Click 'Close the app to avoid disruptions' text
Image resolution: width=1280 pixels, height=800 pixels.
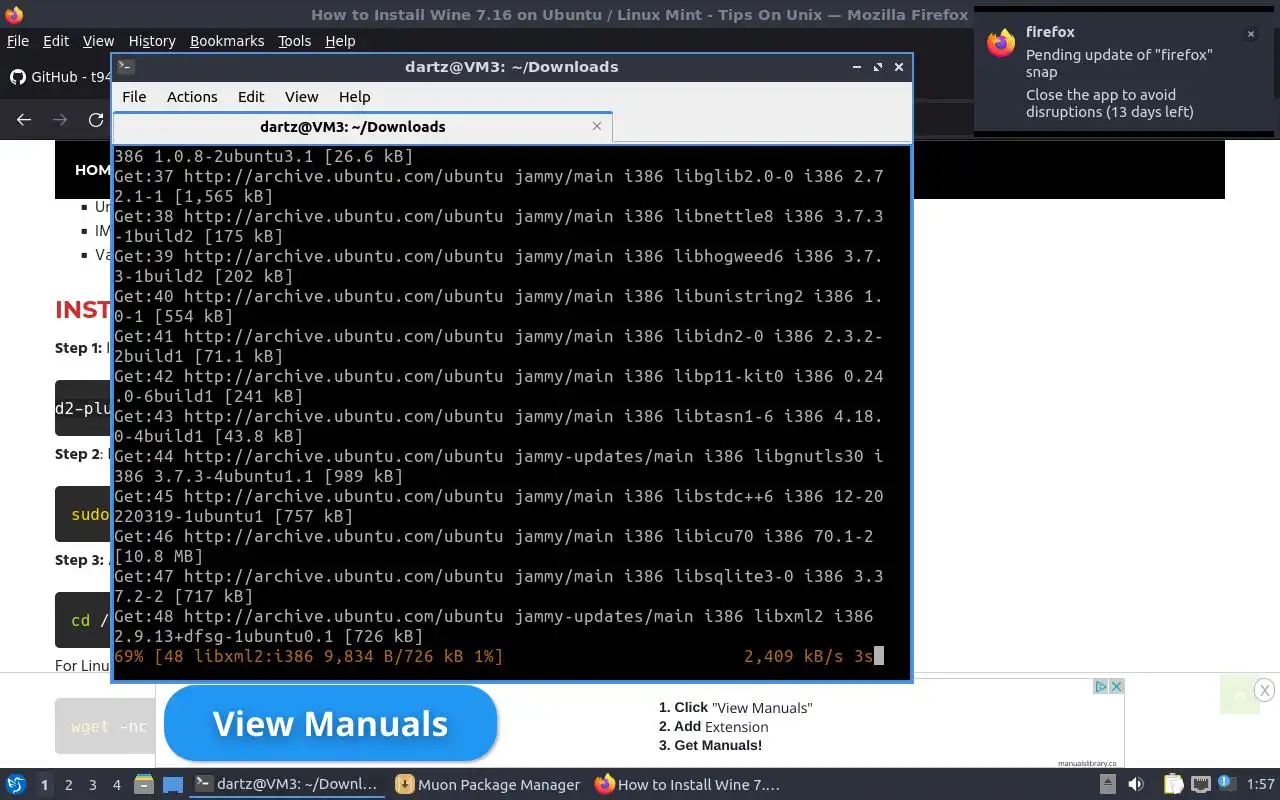[x=1109, y=103]
